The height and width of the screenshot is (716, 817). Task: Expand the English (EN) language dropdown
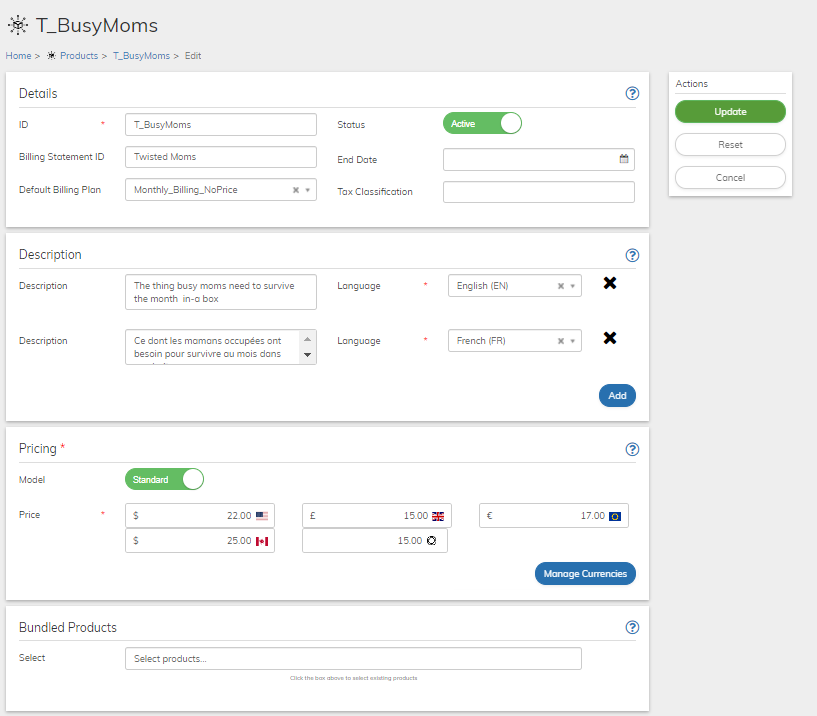click(x=573, y=286)
